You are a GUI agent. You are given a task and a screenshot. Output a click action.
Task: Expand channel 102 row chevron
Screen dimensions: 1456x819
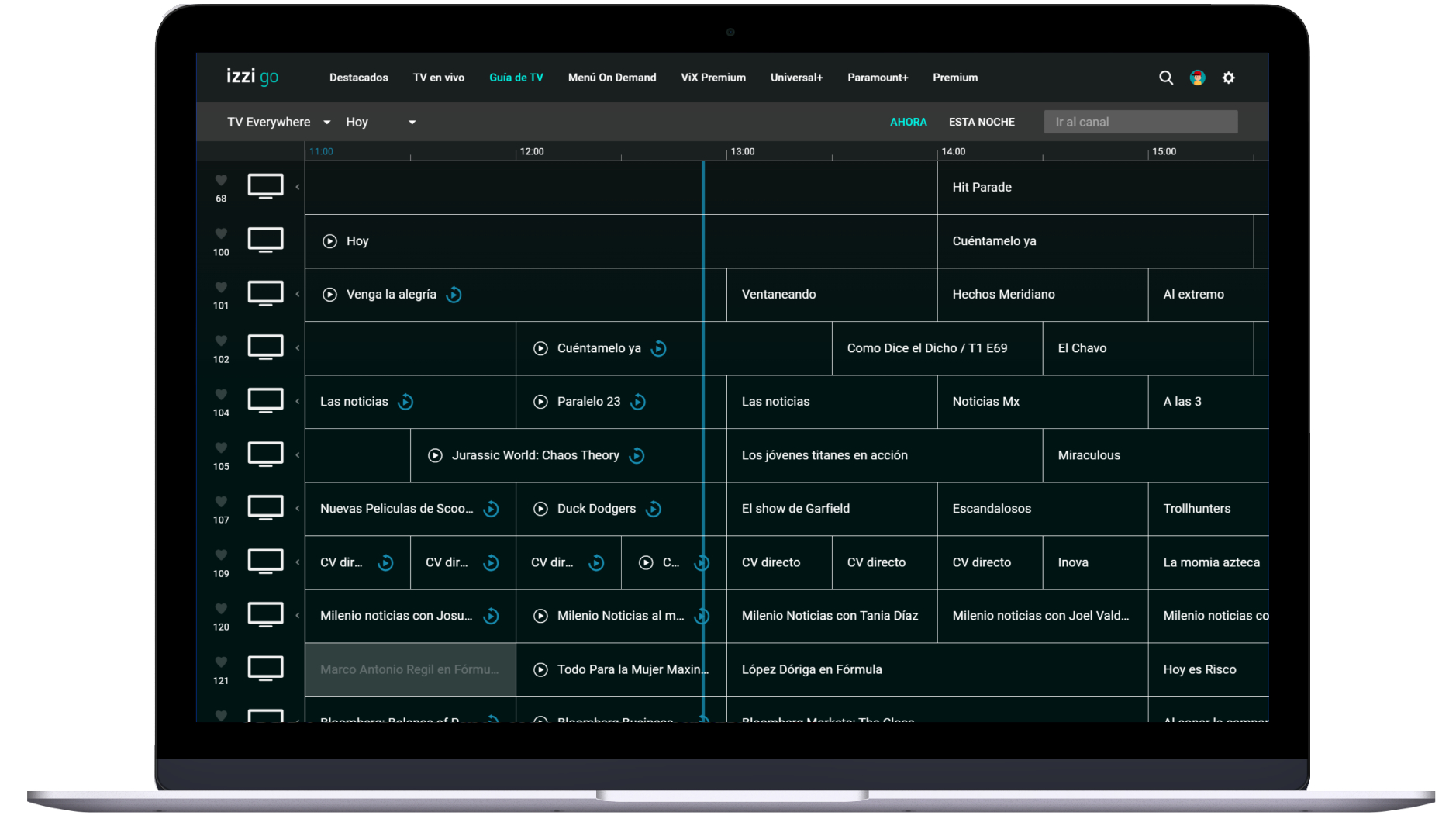tap(297, 347)
